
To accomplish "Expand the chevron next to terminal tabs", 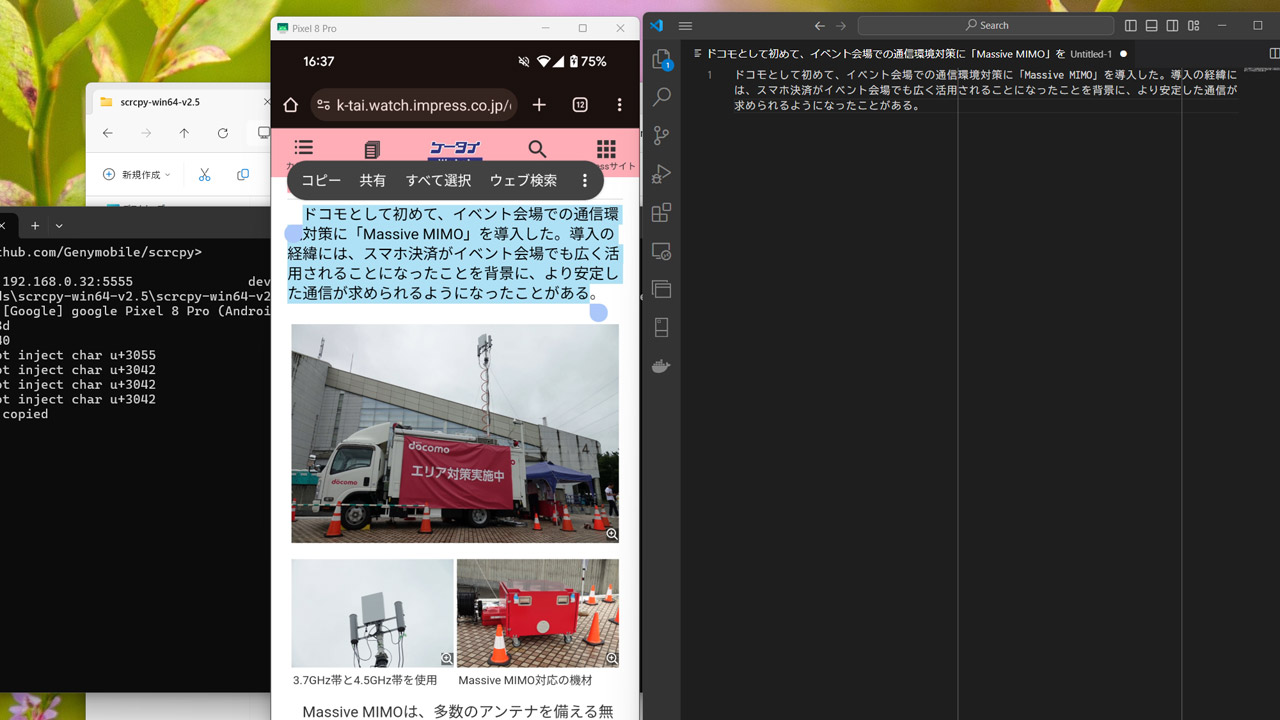I will click(x=58, y=225).
